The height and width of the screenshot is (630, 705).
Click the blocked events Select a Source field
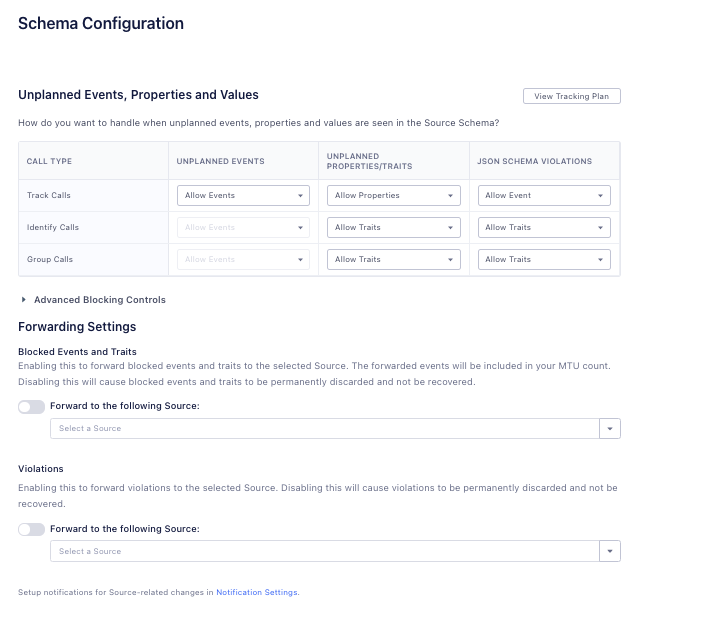tap(323, 429)
